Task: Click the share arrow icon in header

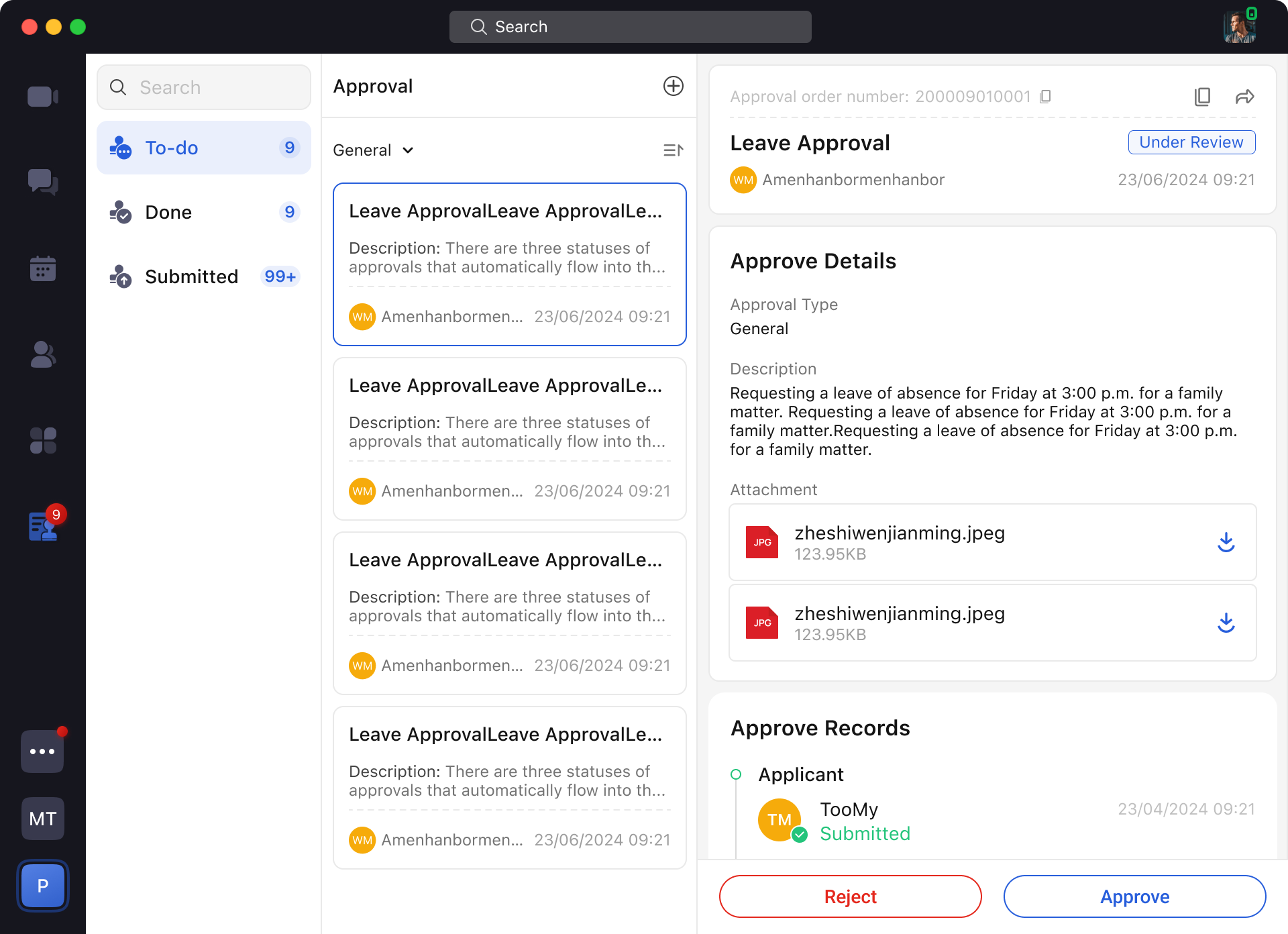Action: coord(1244,97)
